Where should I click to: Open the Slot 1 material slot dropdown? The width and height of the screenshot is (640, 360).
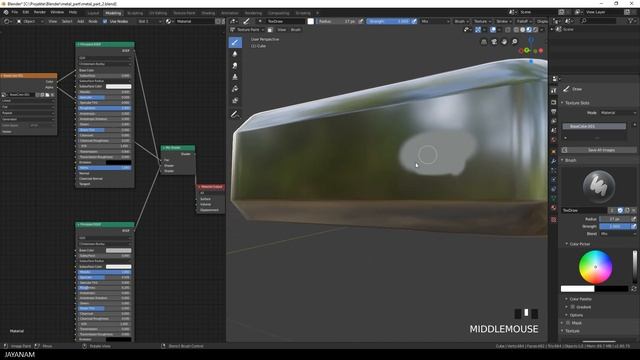[149, 21]
